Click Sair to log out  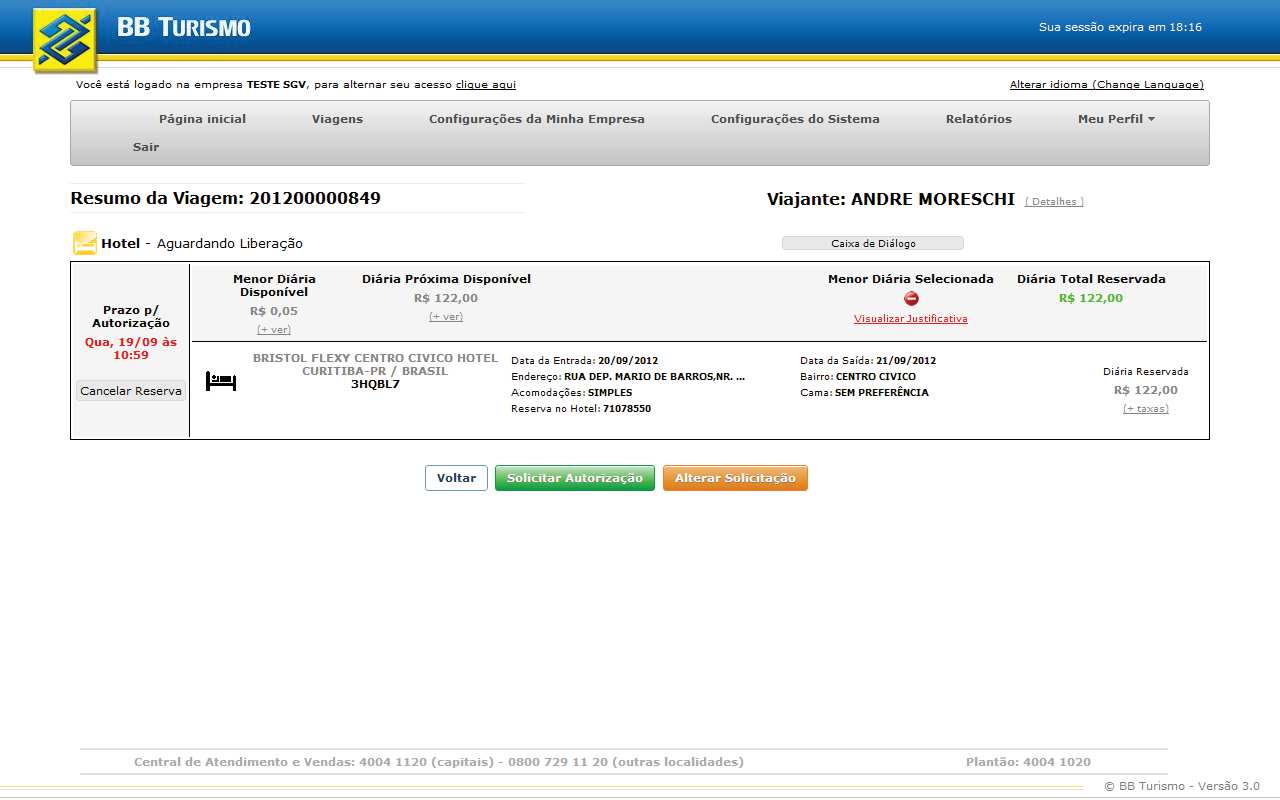pyautogui.click(x=146, y=147)
